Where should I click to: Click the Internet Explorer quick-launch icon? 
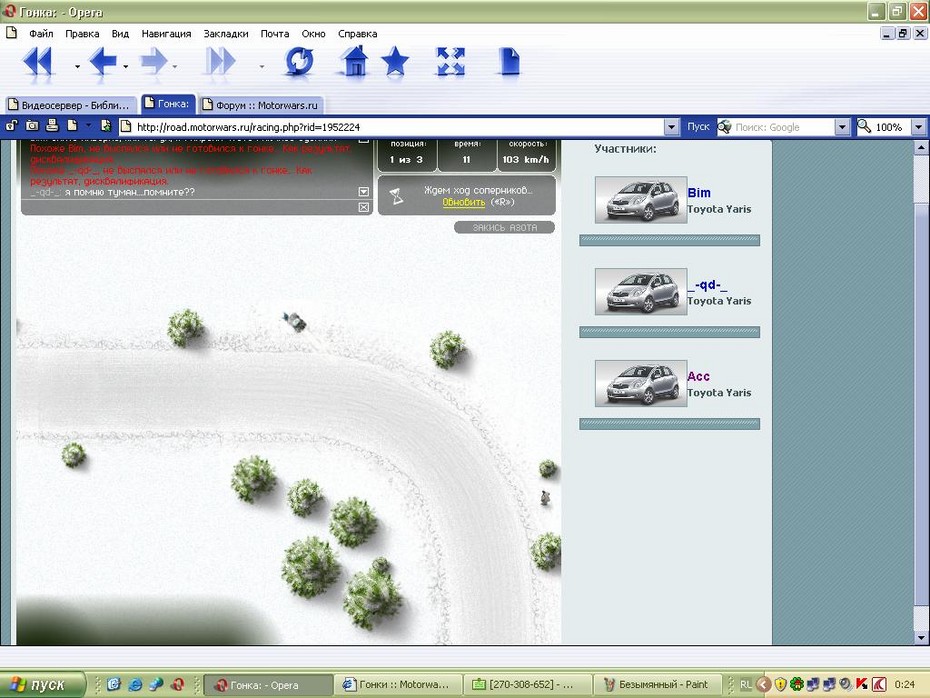point(136,684)
